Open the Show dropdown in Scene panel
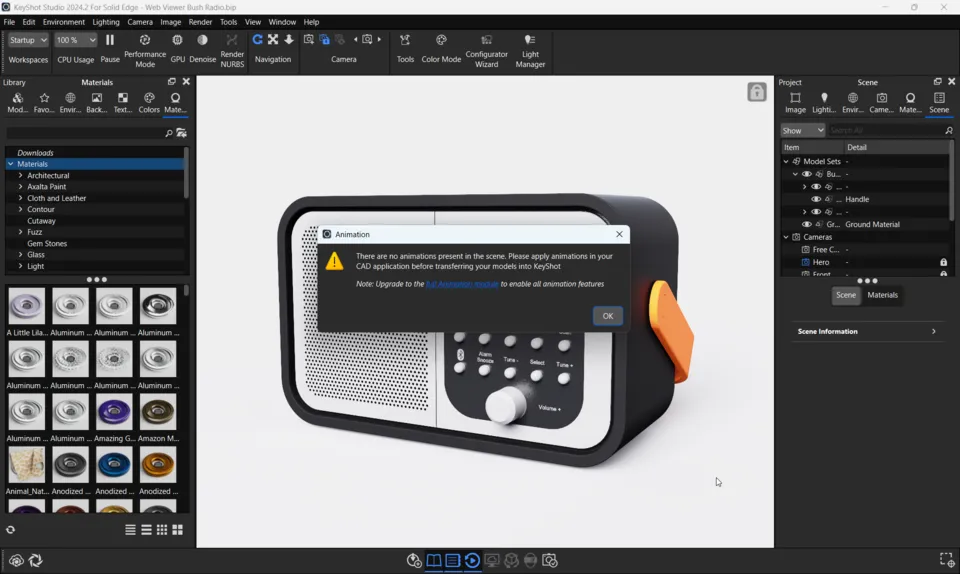960x574 pixels. (803, 130)
